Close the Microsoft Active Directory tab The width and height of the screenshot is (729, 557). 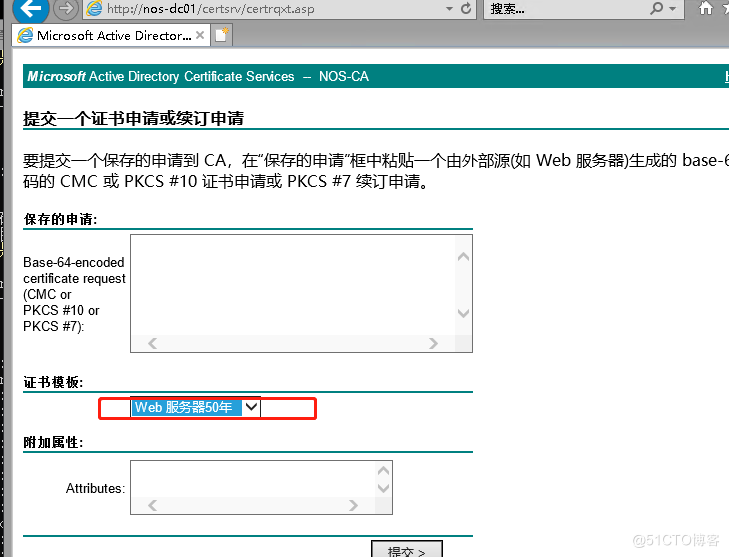[x=200, y=35]
